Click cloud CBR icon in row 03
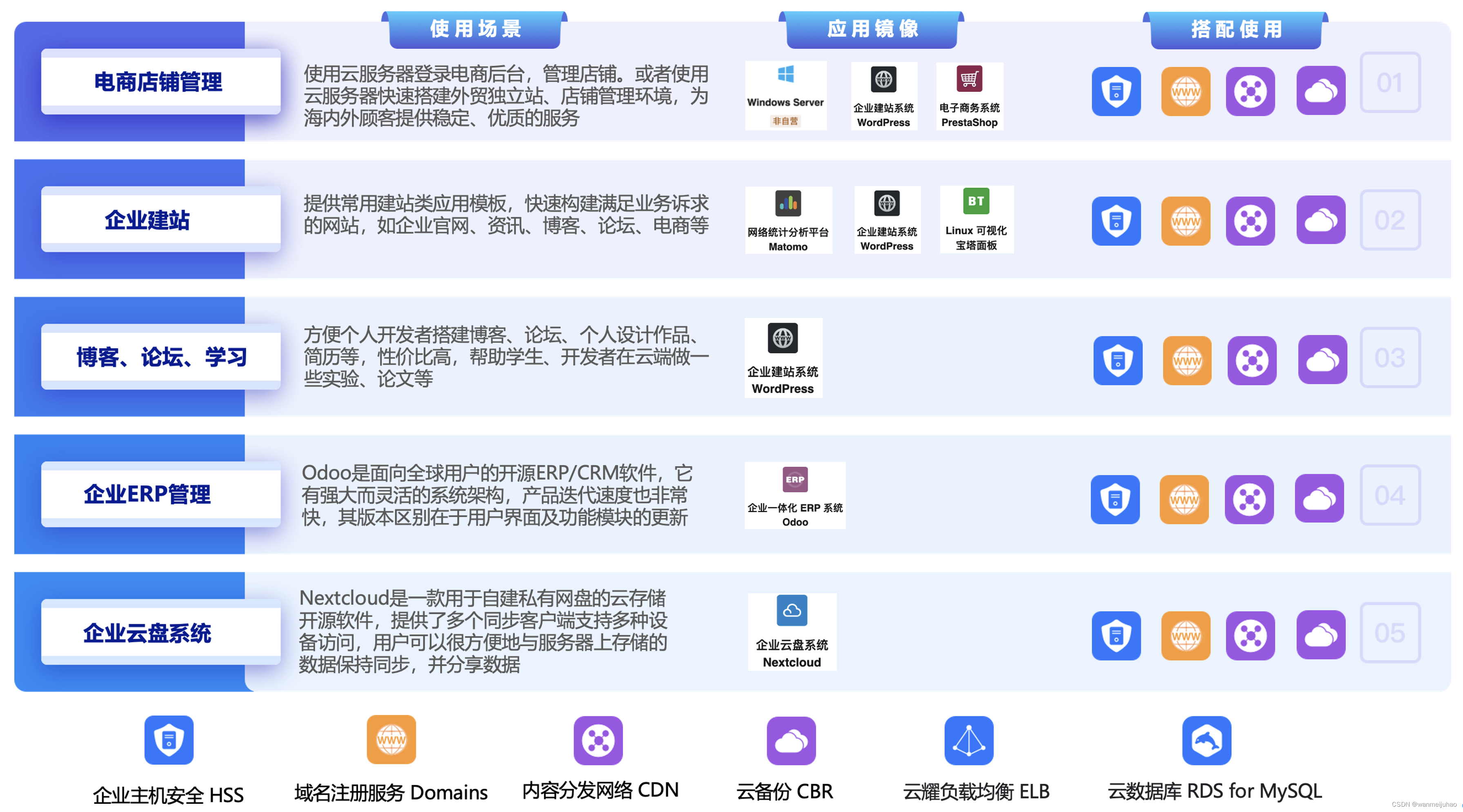Screen dimensions: 1463x812 pyautogui.click(x=1323, y=360)
